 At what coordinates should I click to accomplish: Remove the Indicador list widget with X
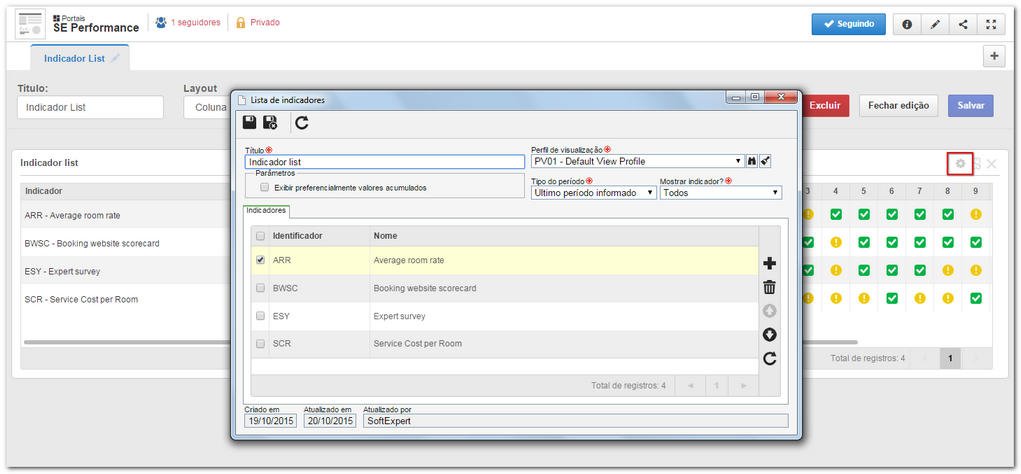(x=992, y=164)
